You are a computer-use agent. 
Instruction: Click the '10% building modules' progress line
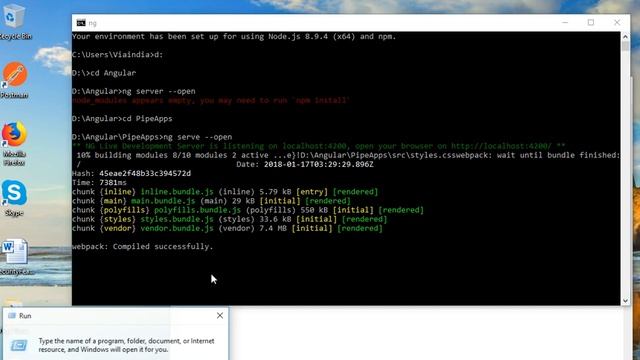point(348,155)
